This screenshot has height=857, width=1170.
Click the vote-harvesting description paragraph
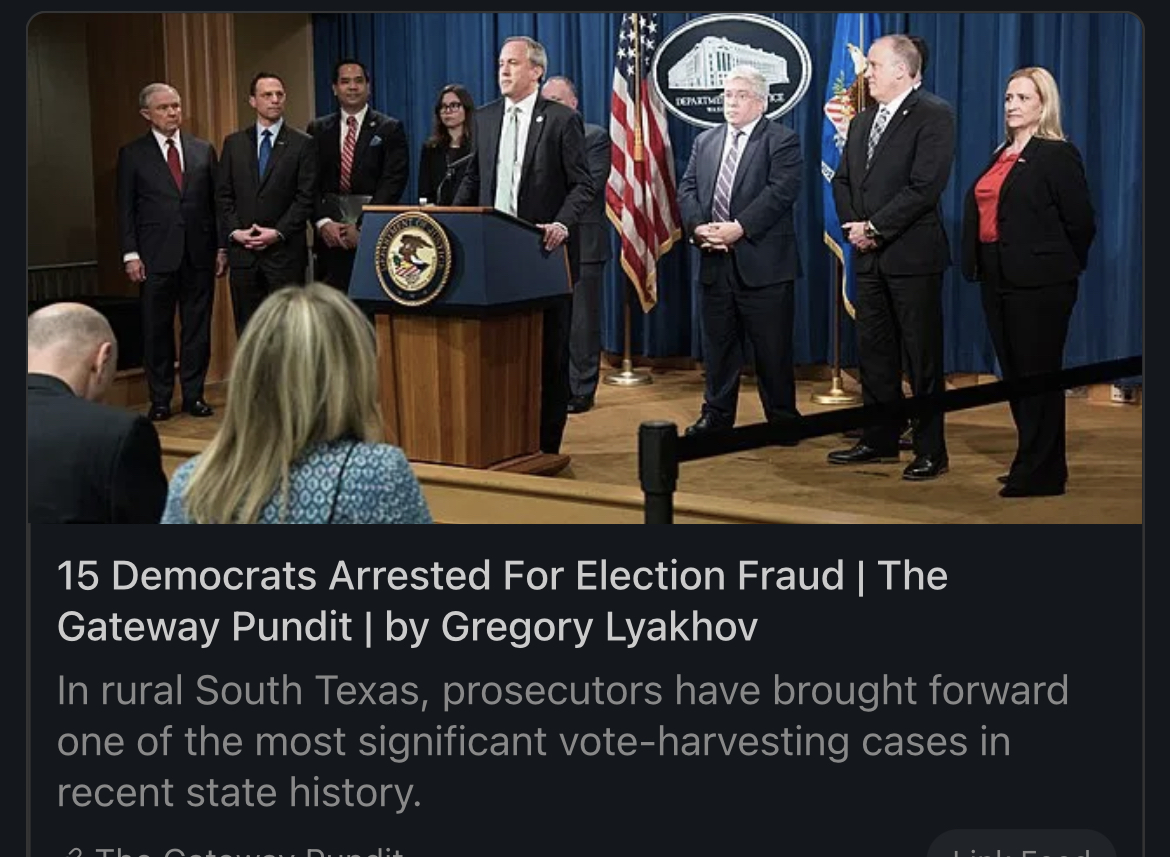563,740
